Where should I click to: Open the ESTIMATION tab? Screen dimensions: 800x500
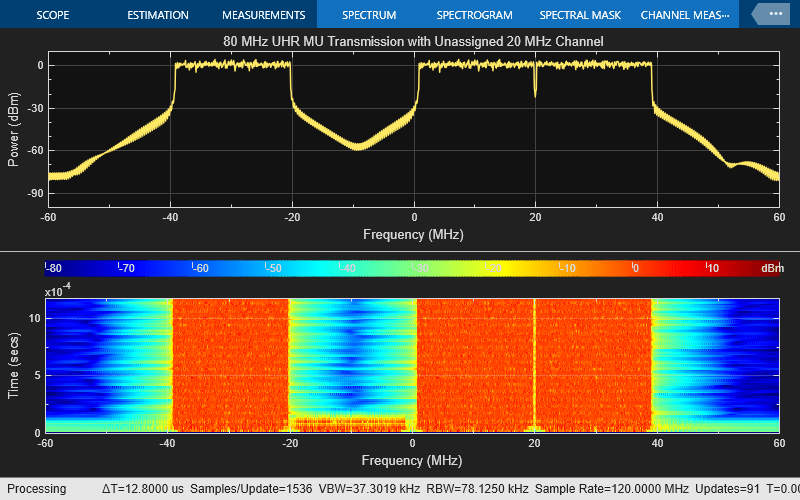pos(158,15)
